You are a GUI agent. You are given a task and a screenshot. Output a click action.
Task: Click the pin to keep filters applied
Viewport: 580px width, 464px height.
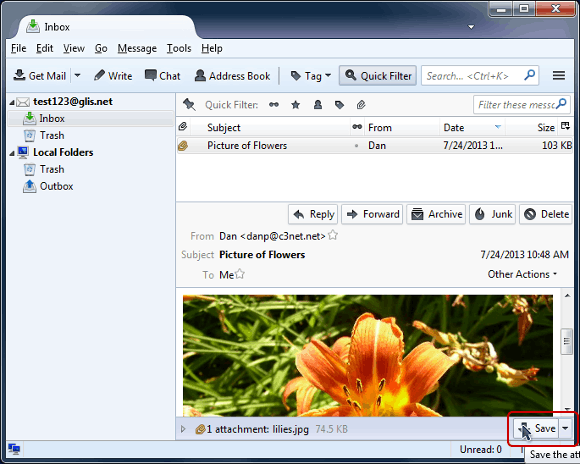pyautogui.click(x=189, y=104)
